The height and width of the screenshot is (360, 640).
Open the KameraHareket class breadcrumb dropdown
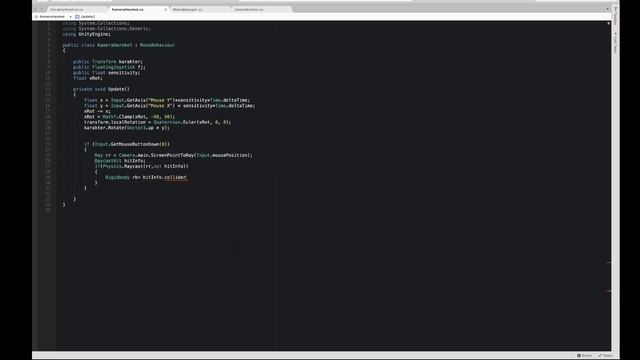click(53, 17)
